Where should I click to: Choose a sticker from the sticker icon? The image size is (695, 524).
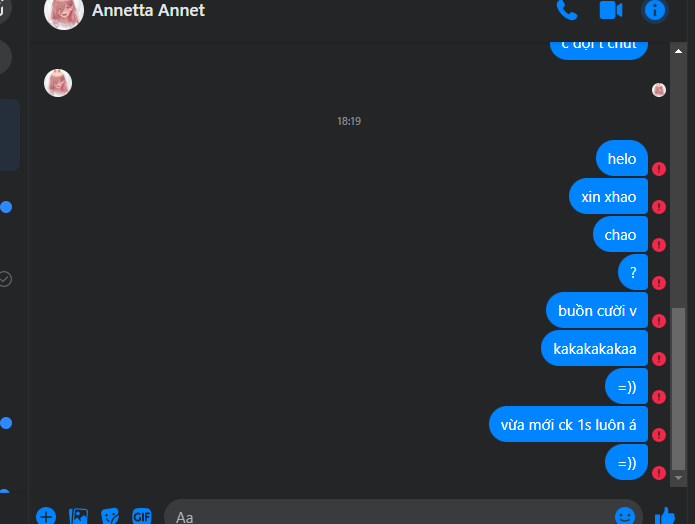(x=110, y=516)
